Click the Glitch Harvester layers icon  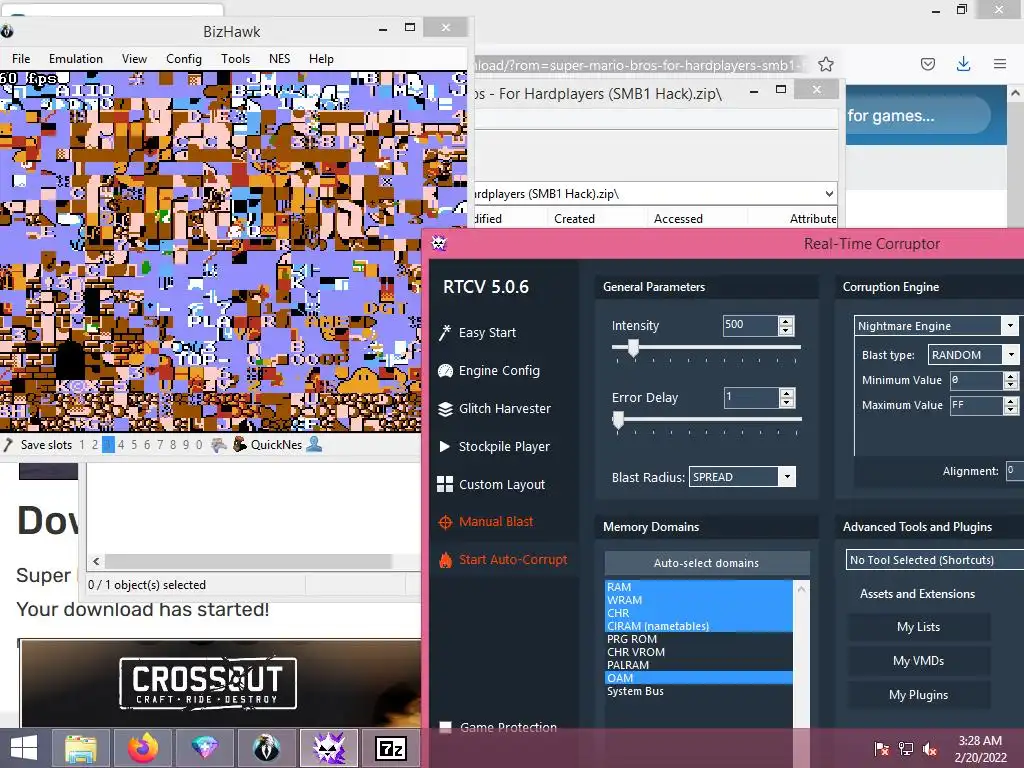(x=445, y=409)
